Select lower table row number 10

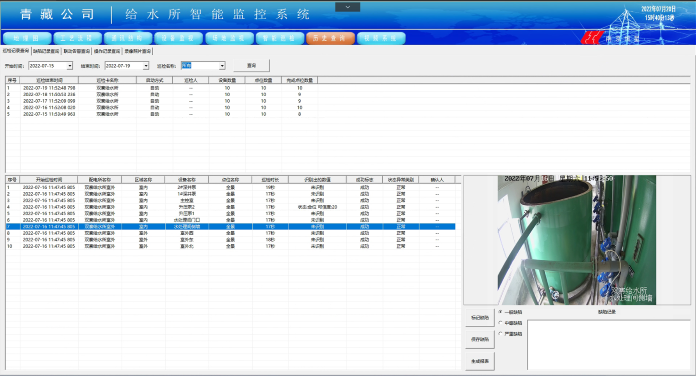click(230, 246)
